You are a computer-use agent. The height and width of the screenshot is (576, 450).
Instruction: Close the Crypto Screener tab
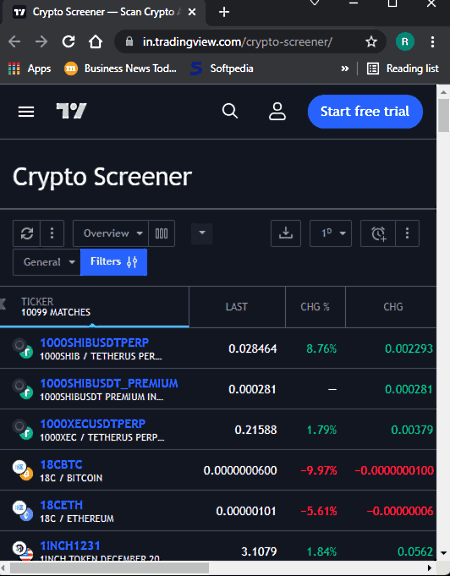coord(192,12)
